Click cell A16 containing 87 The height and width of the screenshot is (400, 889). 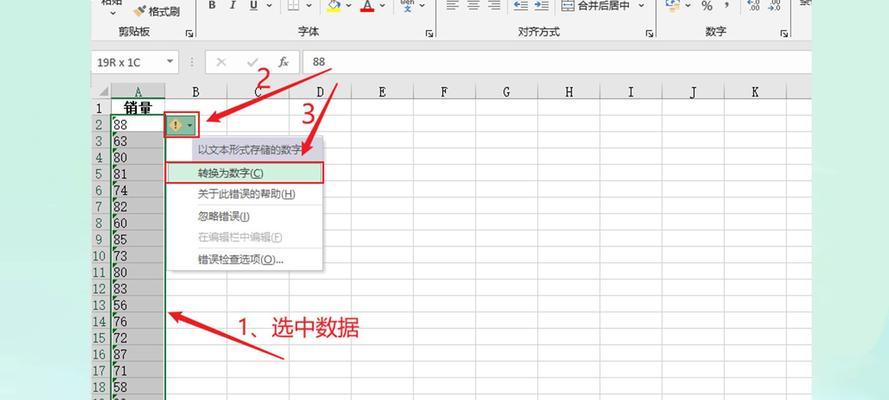(138, 355)
